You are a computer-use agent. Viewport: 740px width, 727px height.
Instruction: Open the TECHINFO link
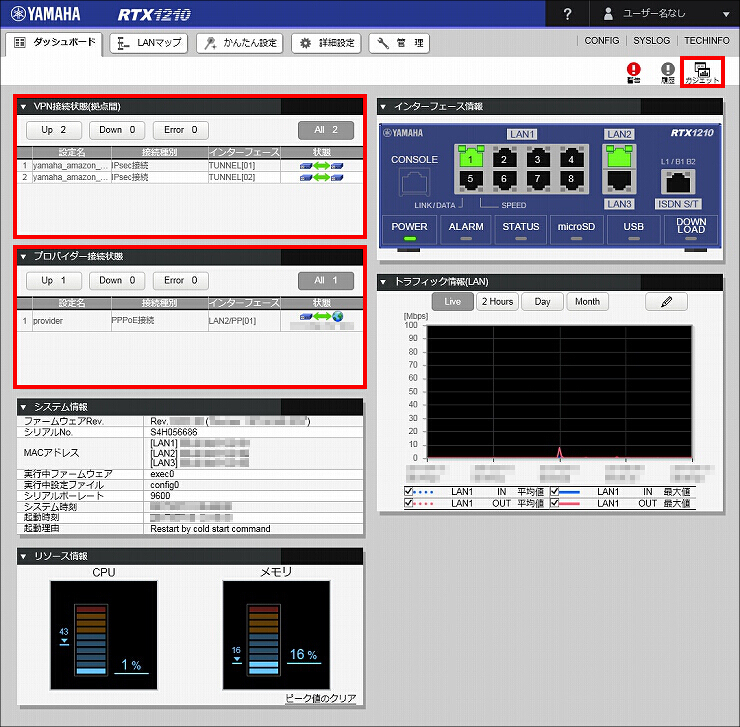coord(706,41)
